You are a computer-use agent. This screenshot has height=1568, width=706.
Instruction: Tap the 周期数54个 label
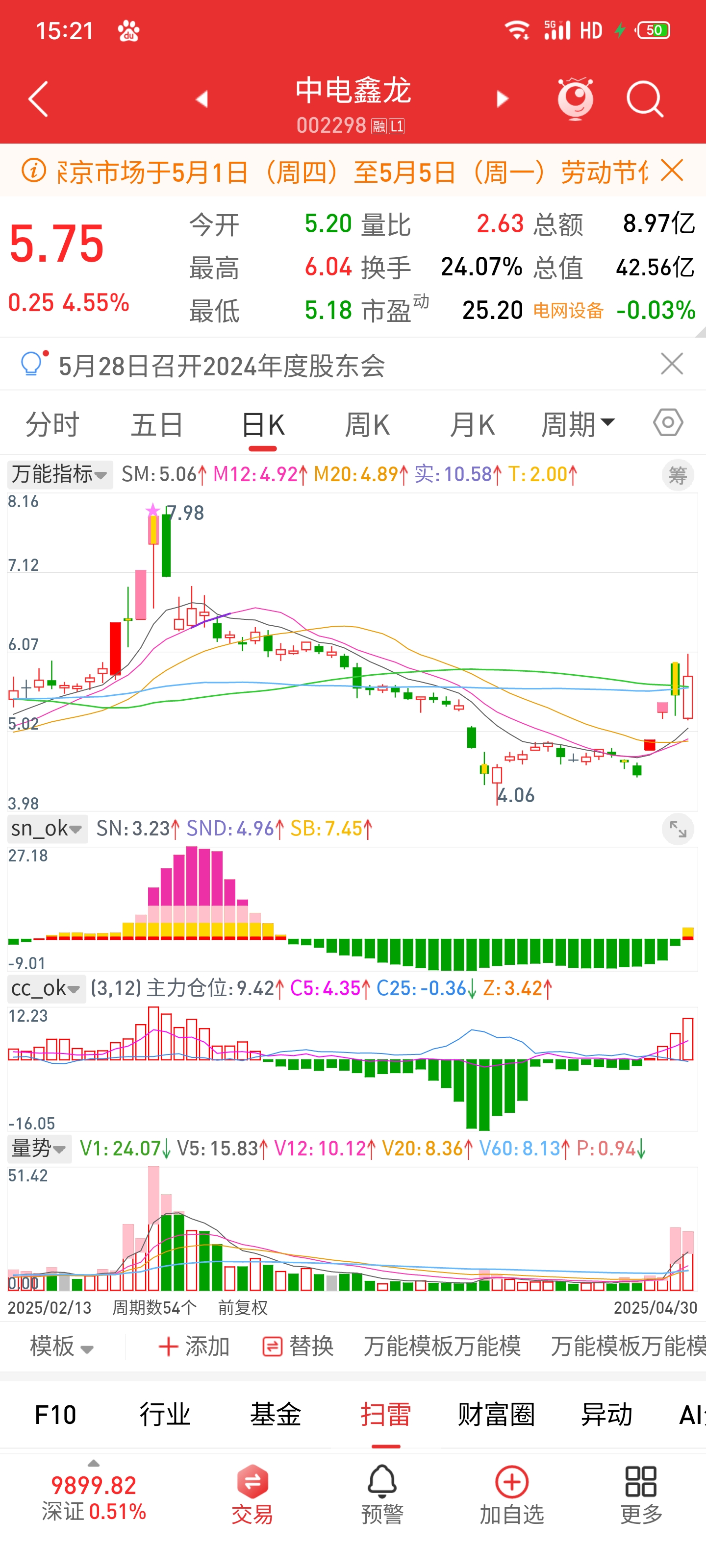point(154,1307)
